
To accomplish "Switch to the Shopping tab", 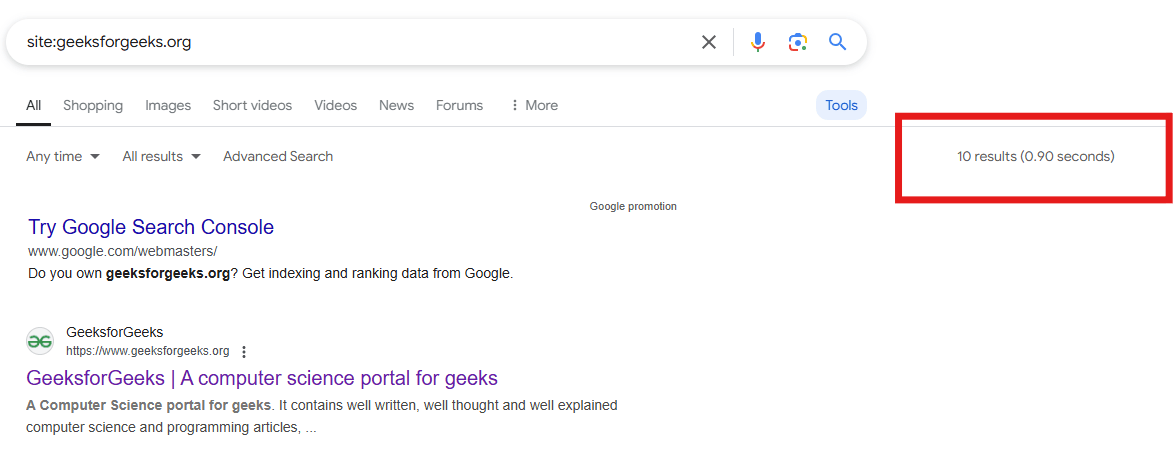I will pos(93,106).
